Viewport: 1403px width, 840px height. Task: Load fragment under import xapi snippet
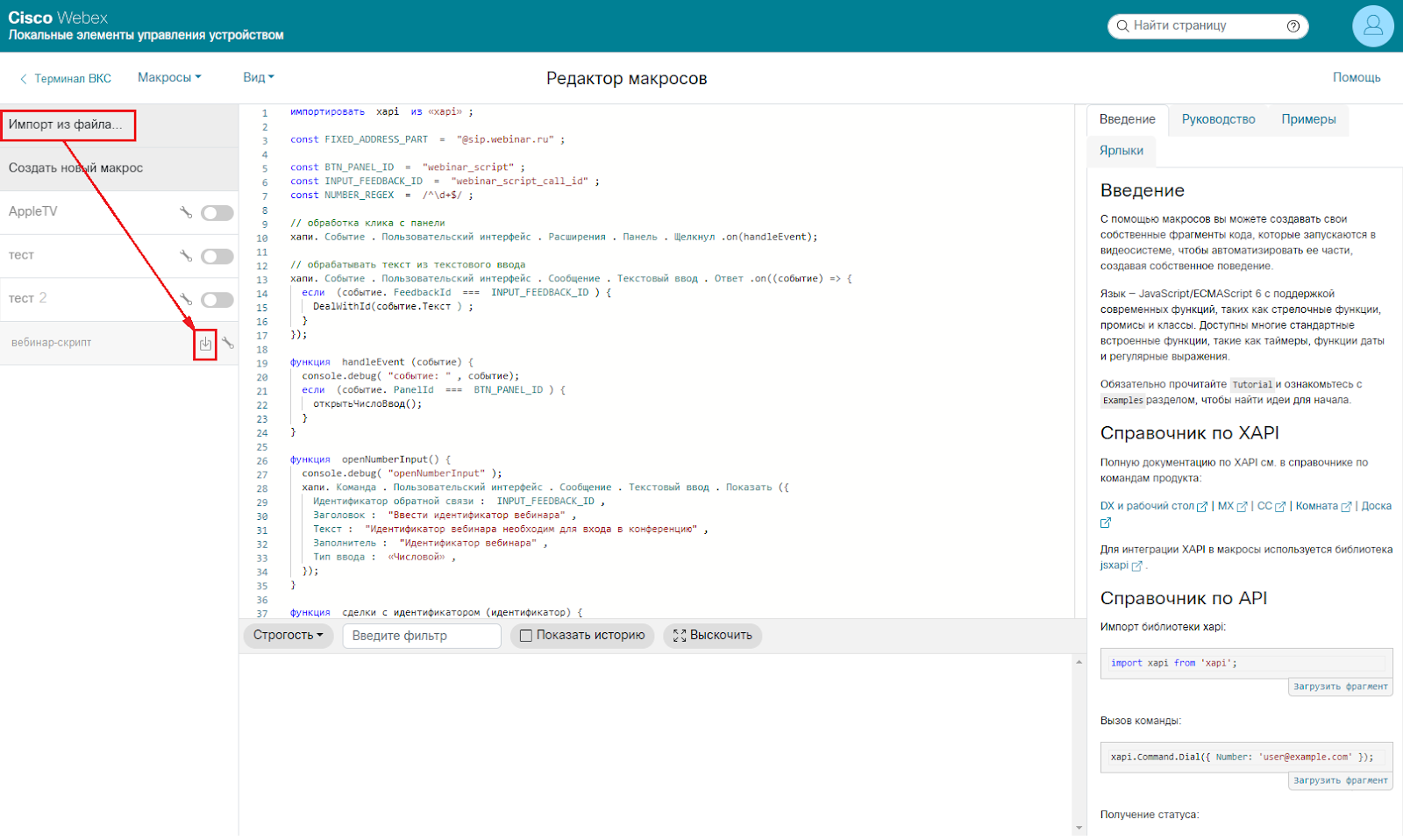click(x=1341, y=687)
